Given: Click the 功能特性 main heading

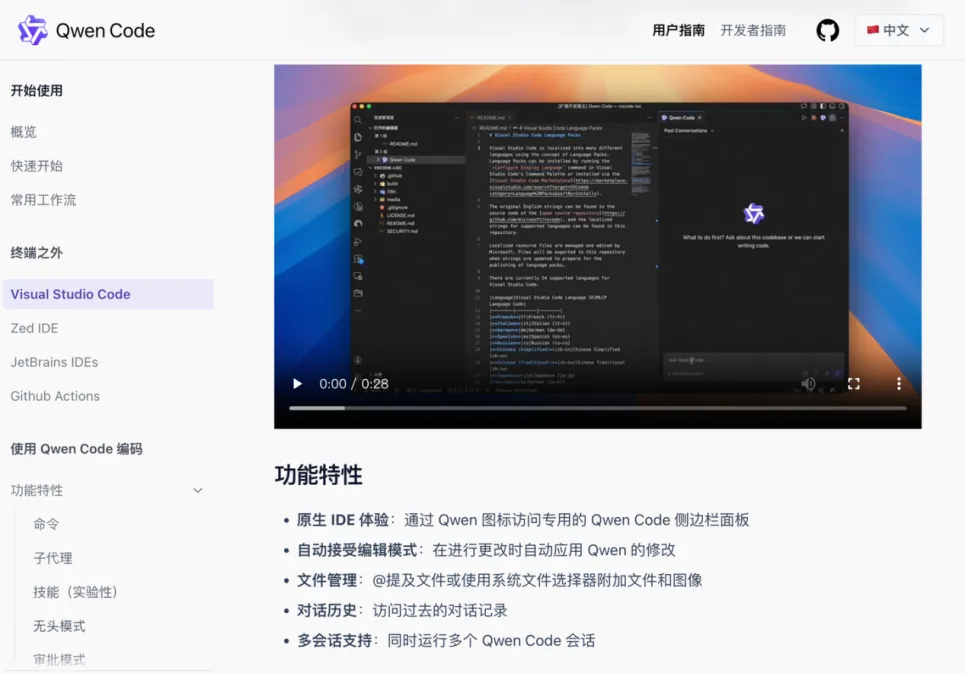Looking at the screenshot, I should pos(318,475).
